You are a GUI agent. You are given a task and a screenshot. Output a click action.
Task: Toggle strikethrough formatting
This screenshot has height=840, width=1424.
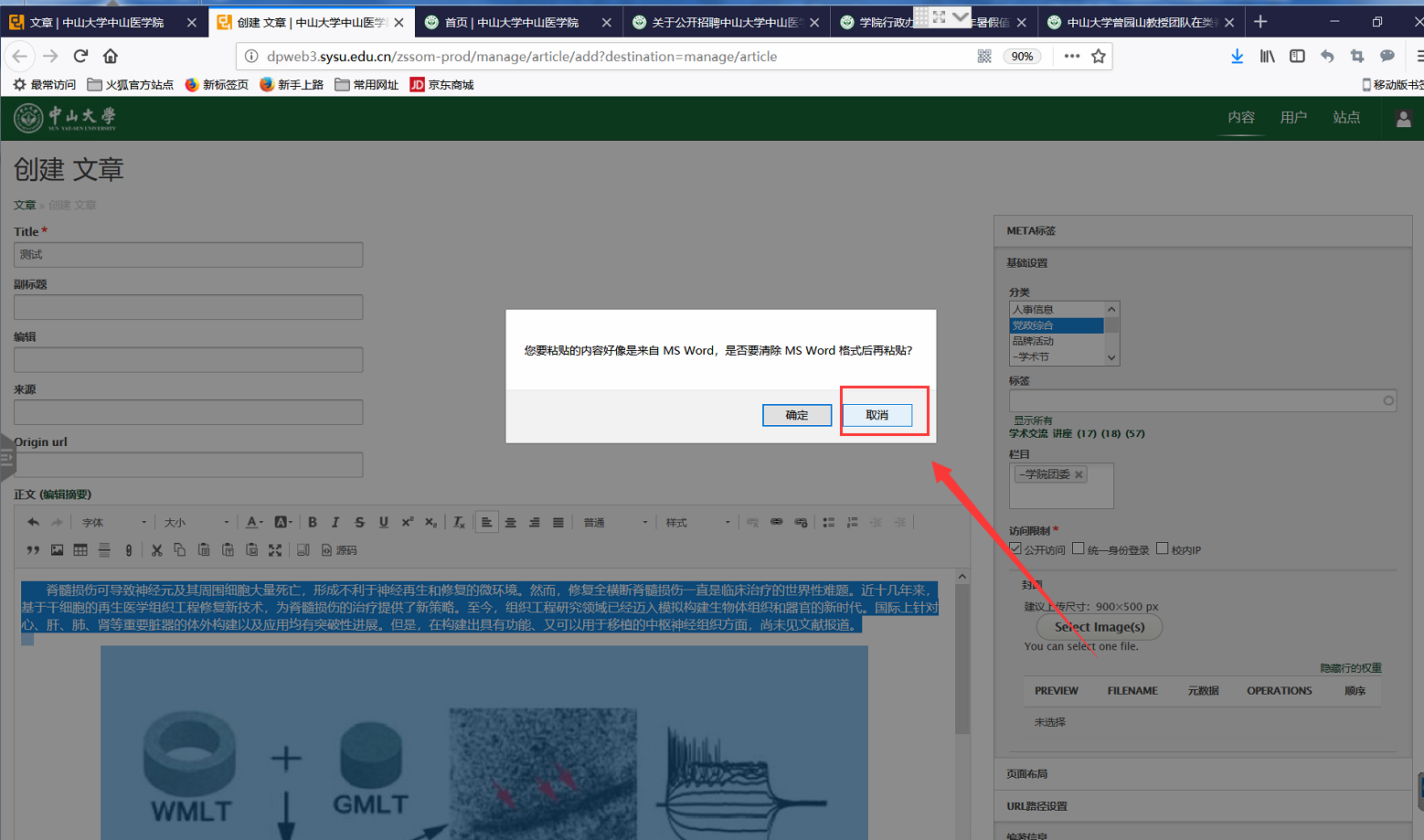pos(359,522)
